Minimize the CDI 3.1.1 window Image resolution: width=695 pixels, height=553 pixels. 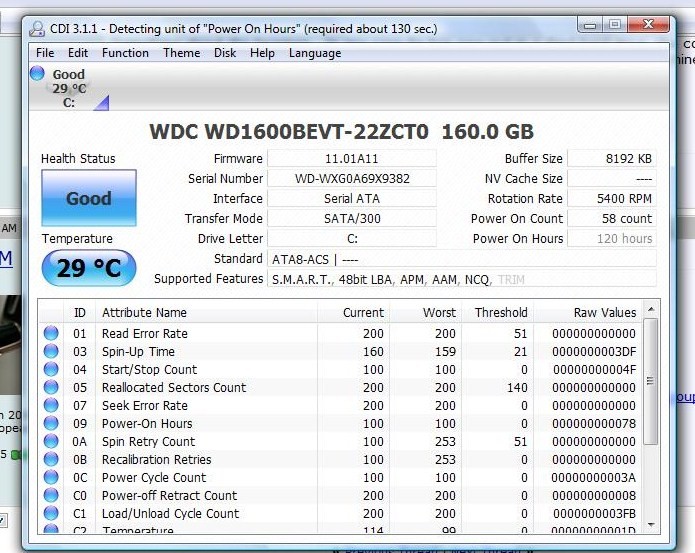(x=590, y=25)
